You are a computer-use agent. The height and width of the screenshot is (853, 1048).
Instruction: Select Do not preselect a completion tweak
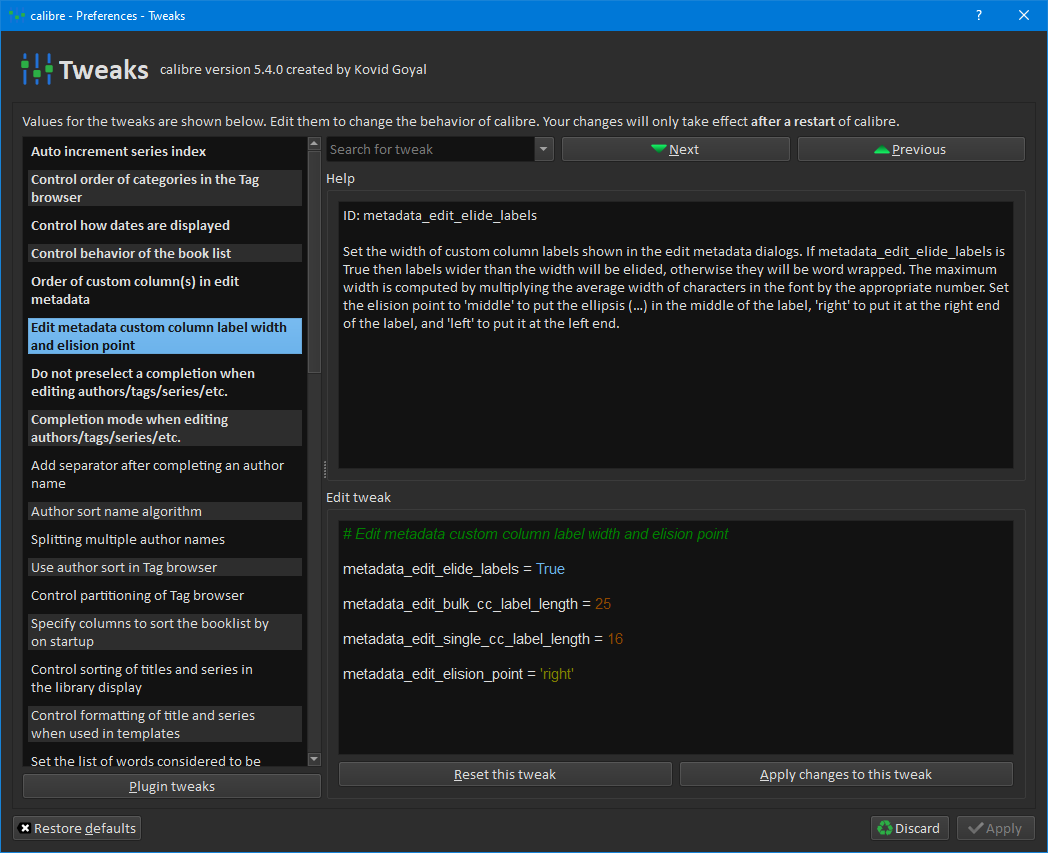[x=165, y=382]
